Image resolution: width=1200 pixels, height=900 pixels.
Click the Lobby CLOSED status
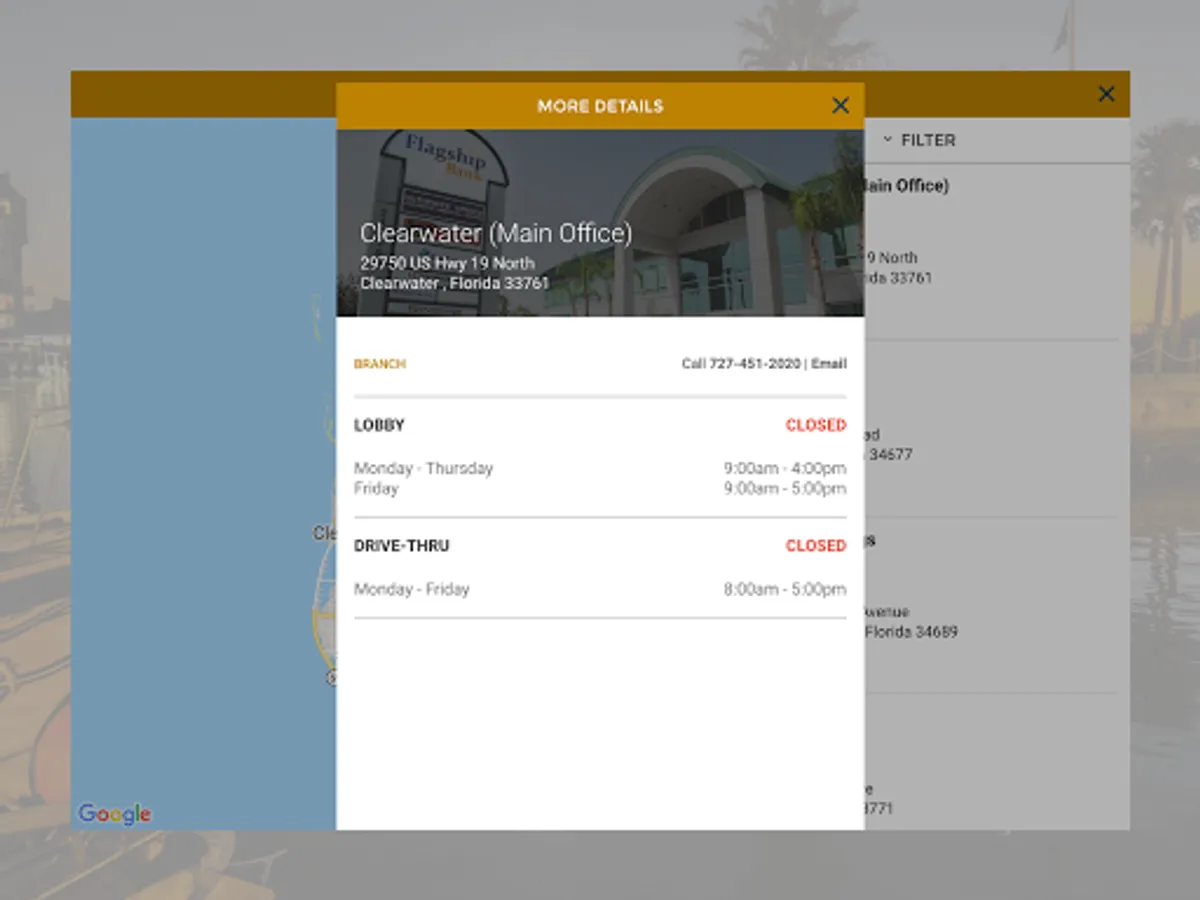(816, 425)
